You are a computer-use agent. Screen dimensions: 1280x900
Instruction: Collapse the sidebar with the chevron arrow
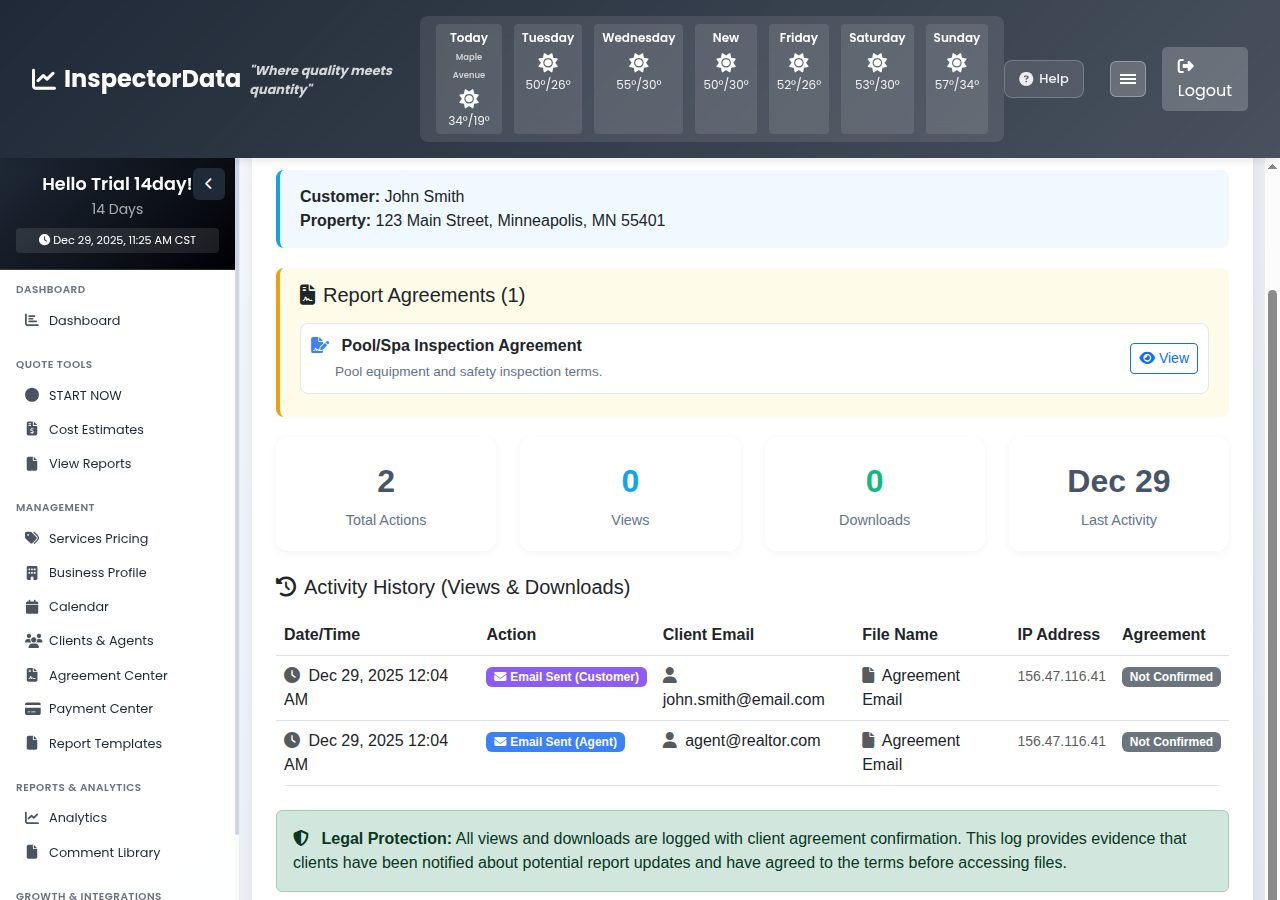(x=209, y=183)
